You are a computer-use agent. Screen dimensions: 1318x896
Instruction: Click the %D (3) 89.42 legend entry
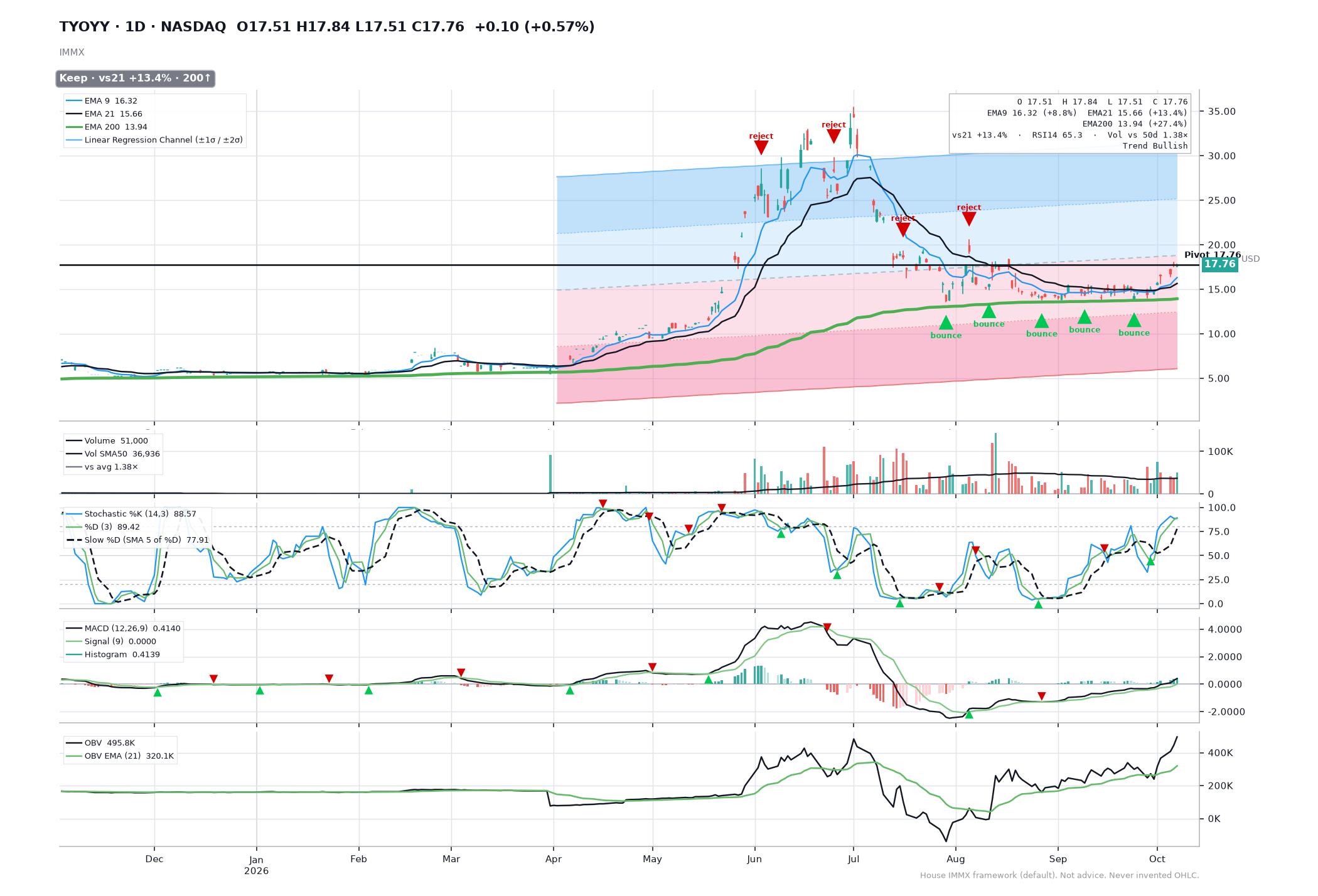(x=103, y=527)
